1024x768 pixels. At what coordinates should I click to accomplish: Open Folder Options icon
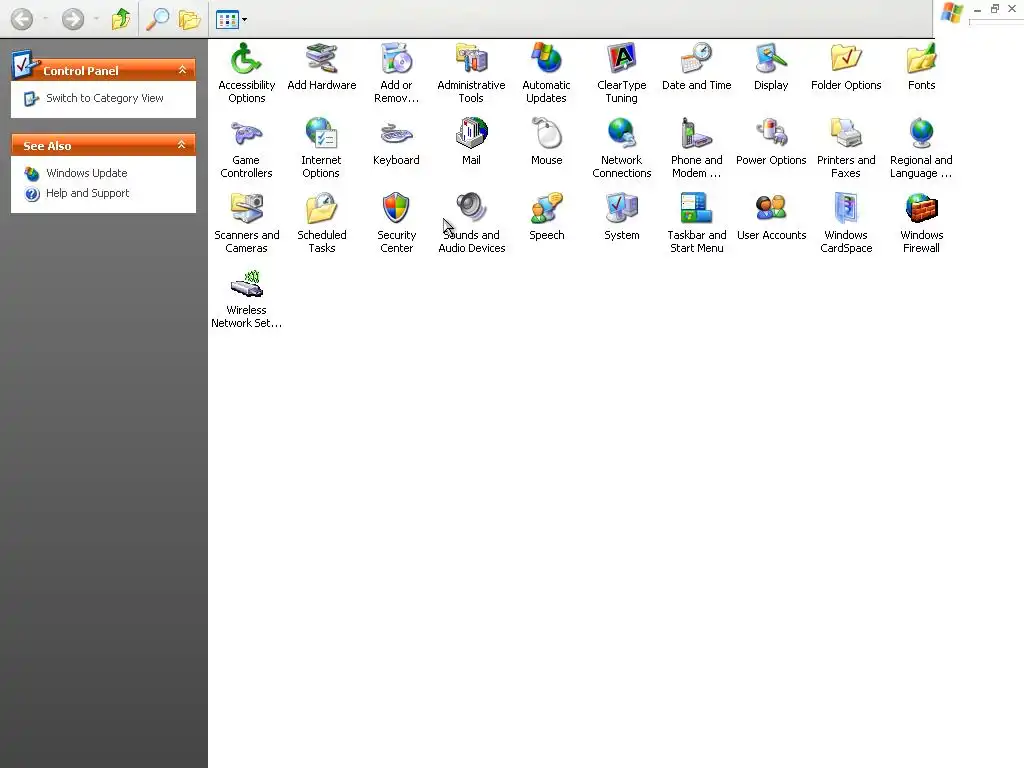click(x=846, y=59)
